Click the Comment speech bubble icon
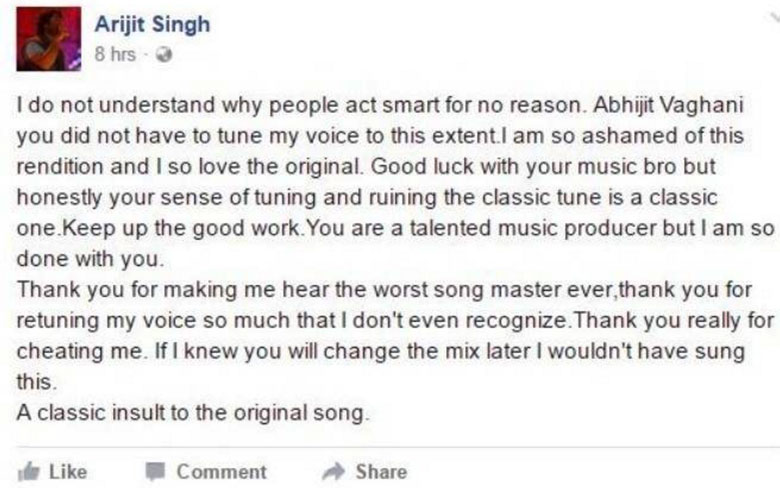 point(155,471)
